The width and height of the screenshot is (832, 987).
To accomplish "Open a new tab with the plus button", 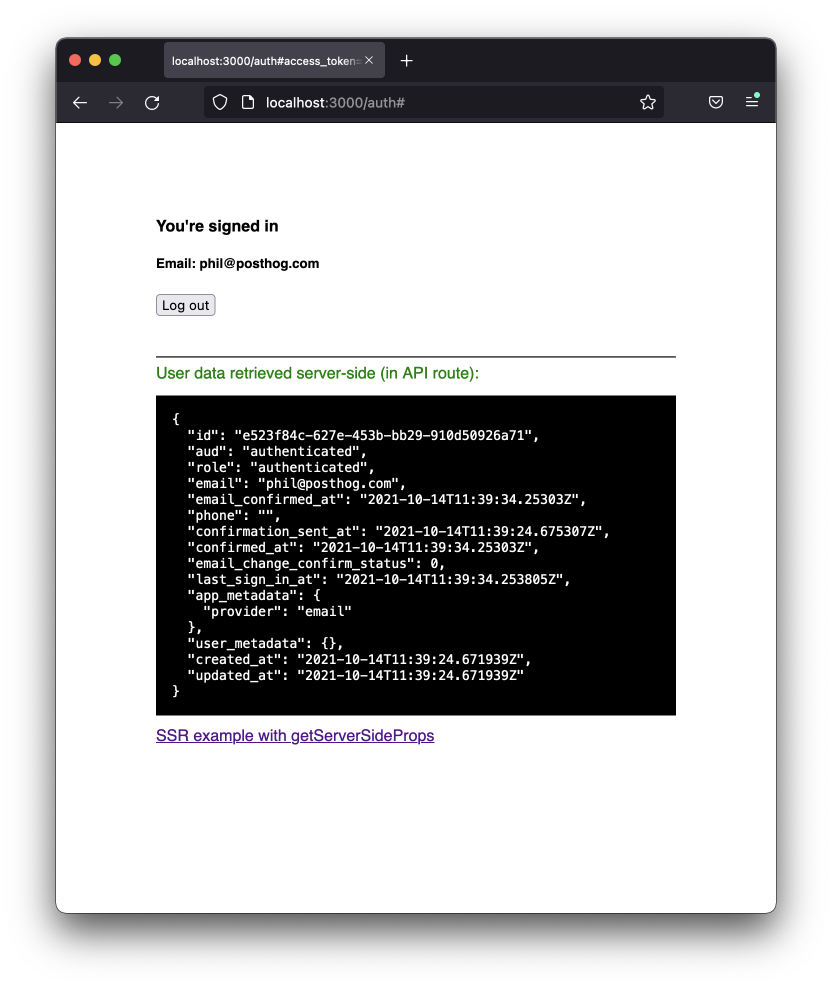I will tap(406, 60).
